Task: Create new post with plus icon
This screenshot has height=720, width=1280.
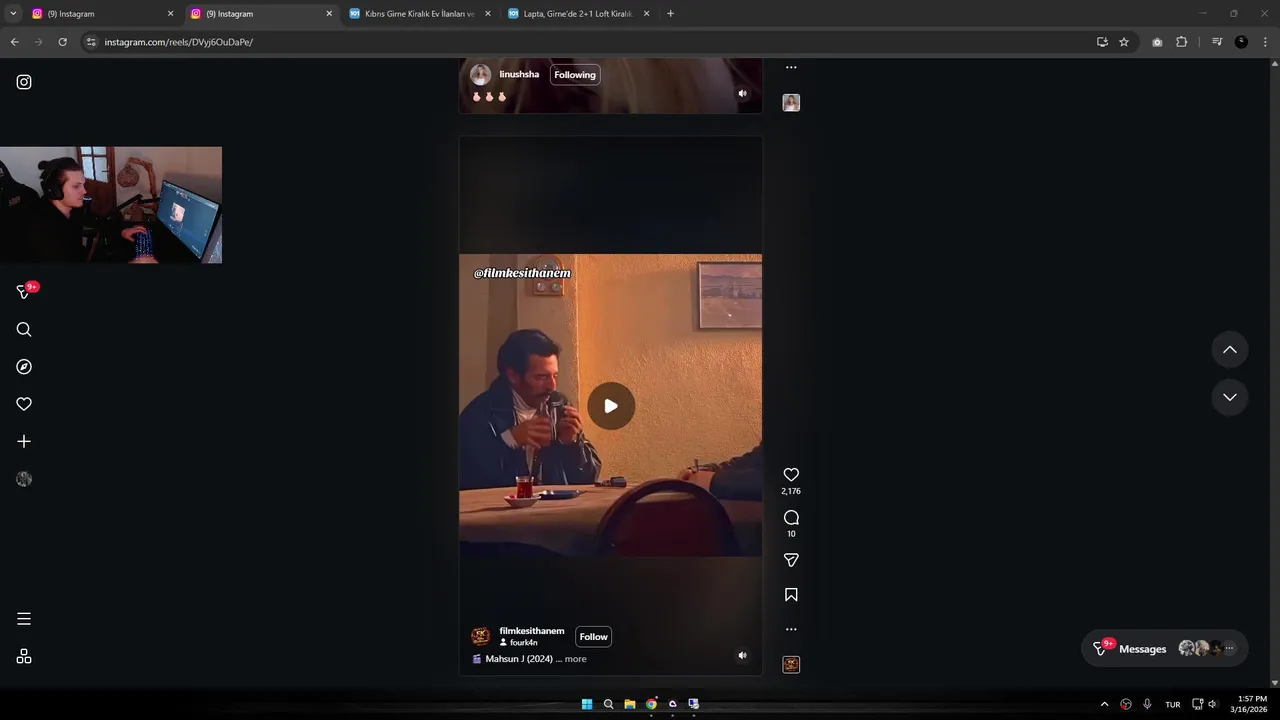Action: pyautogui.click(x=24, y=441)
